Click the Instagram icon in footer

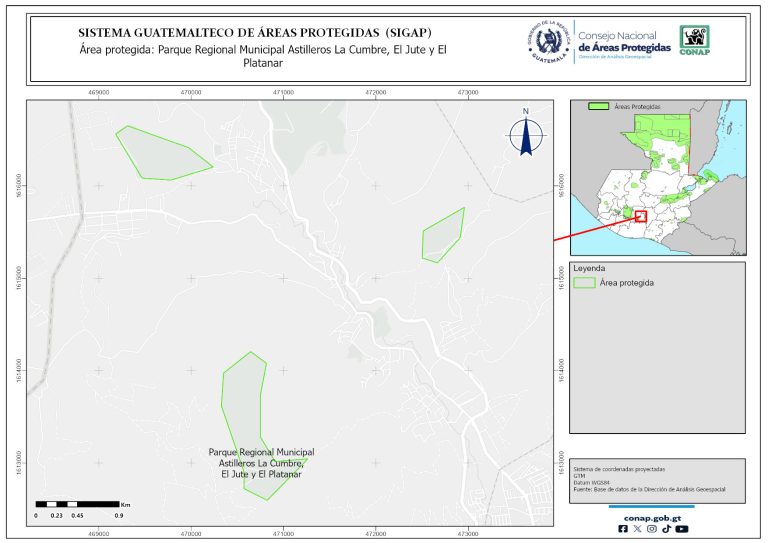pyautogui.click(x=652, y=529)
